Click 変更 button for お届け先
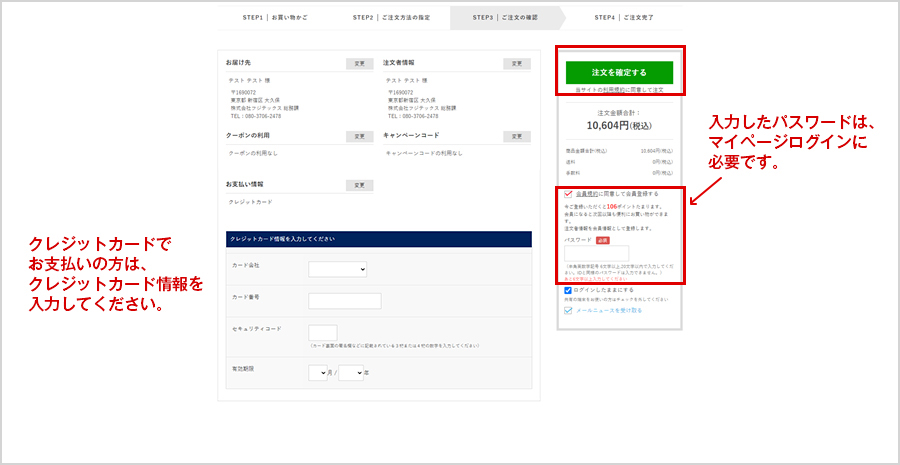 [x=359, y=63]
